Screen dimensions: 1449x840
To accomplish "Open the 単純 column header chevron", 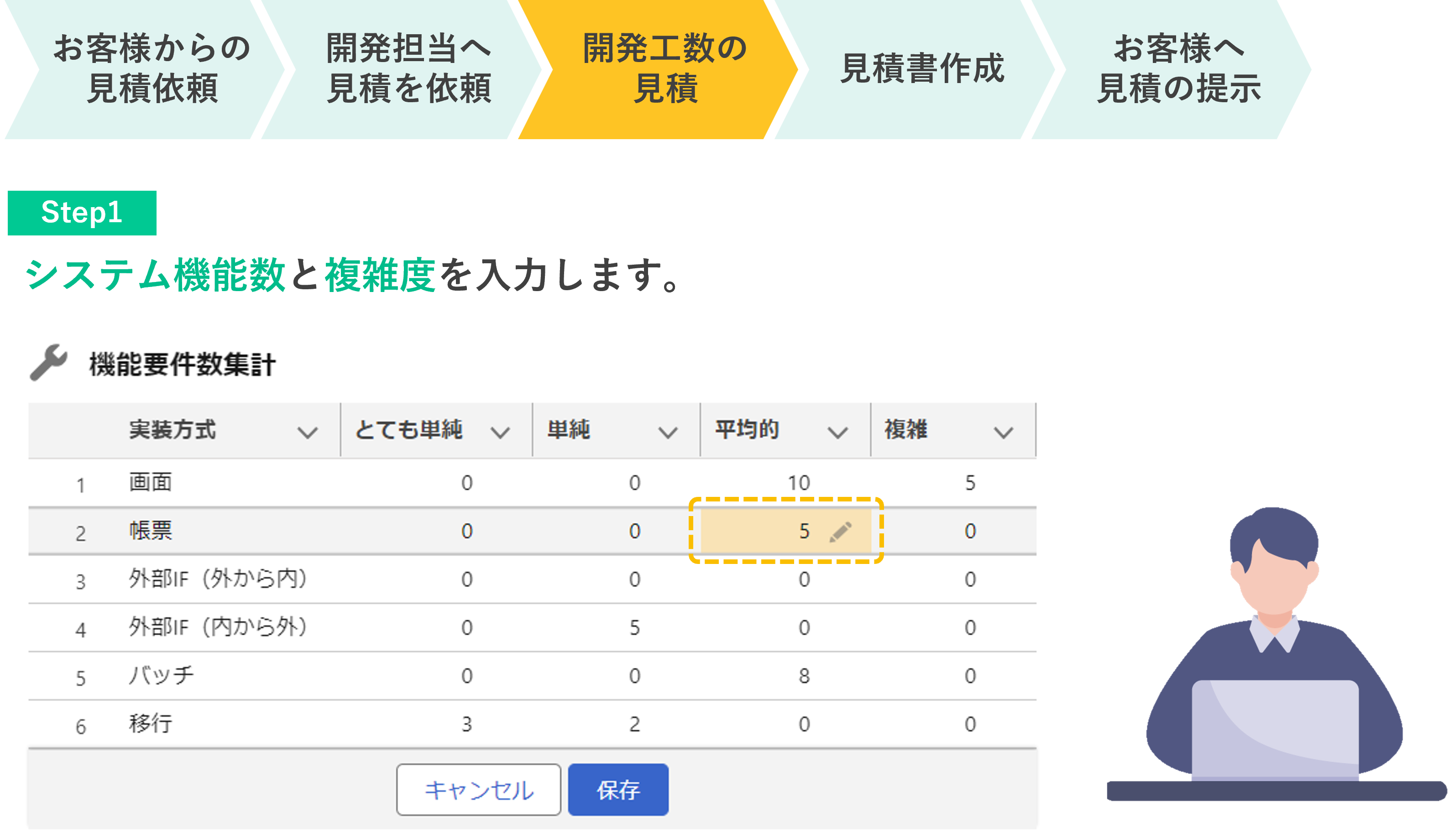I will (668, 433).
